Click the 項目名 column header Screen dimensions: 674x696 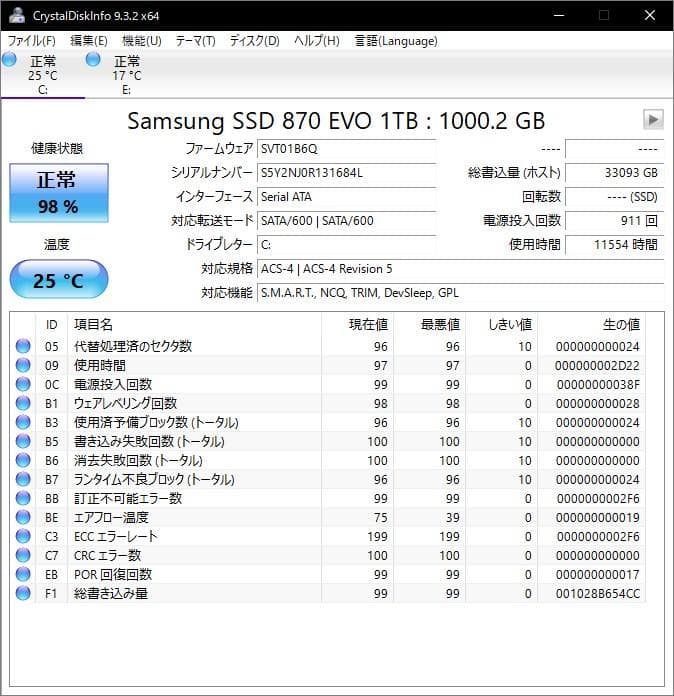[x=194, y=324]
